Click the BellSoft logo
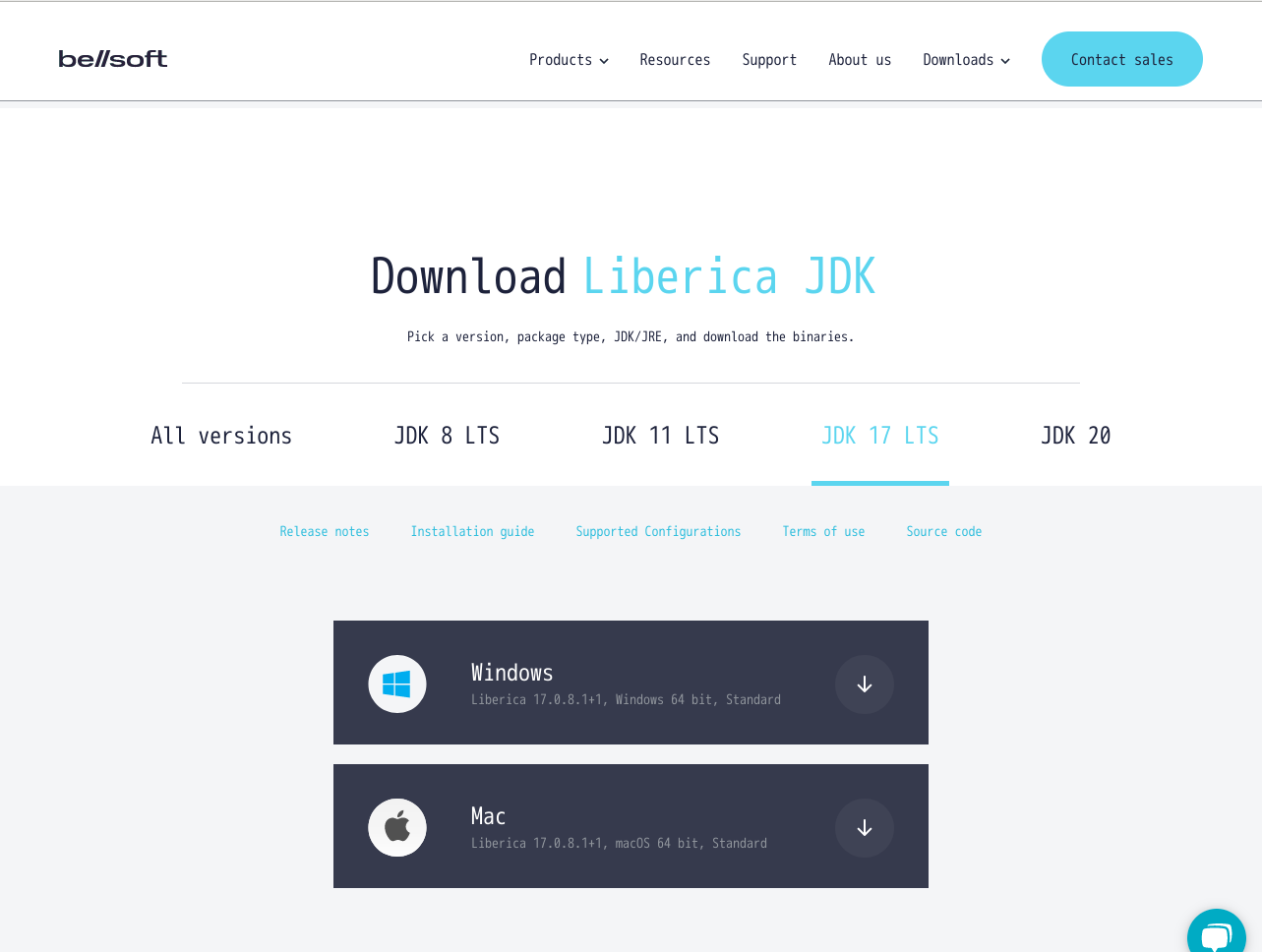 113,59
